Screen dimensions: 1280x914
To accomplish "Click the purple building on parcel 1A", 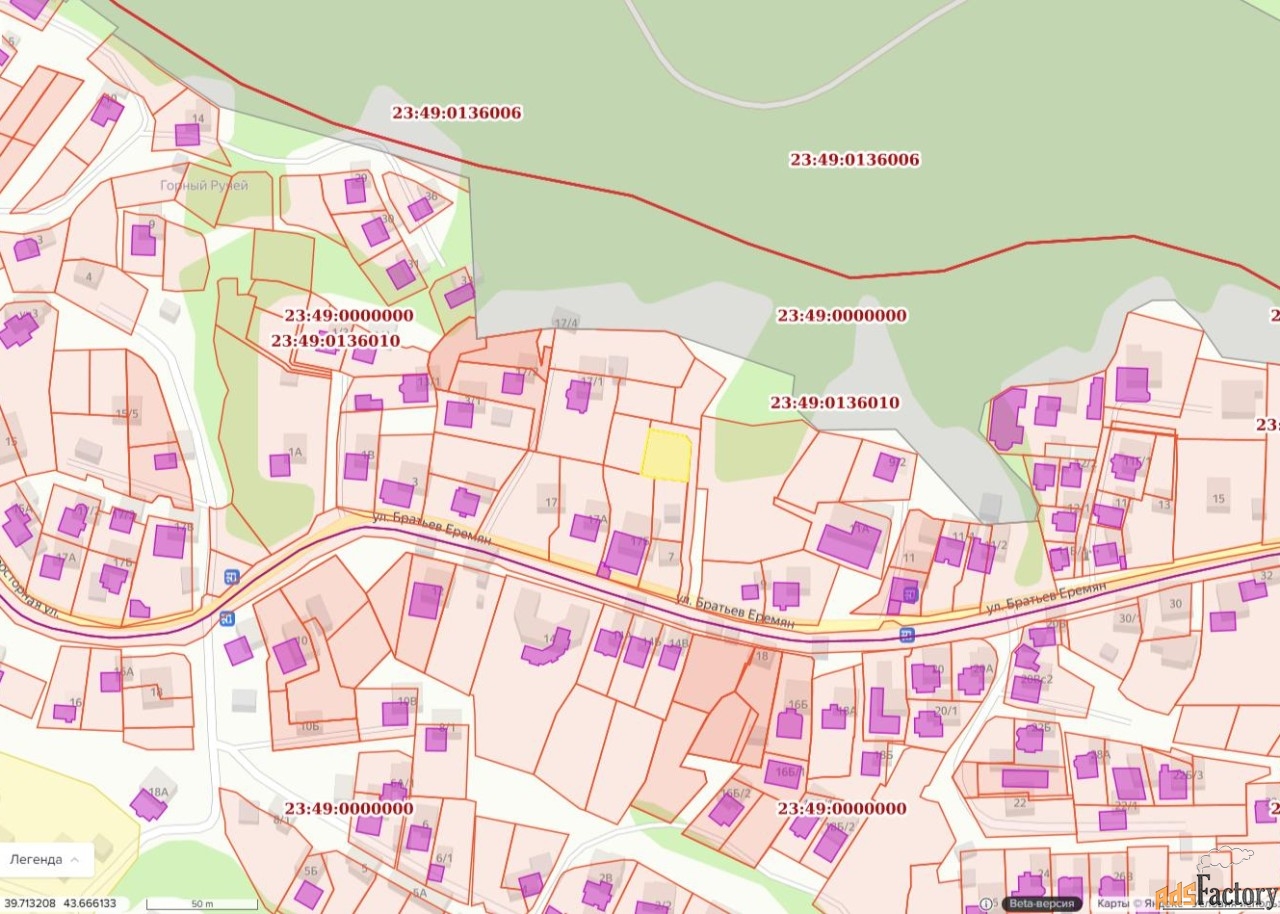I will click(280, 465).
